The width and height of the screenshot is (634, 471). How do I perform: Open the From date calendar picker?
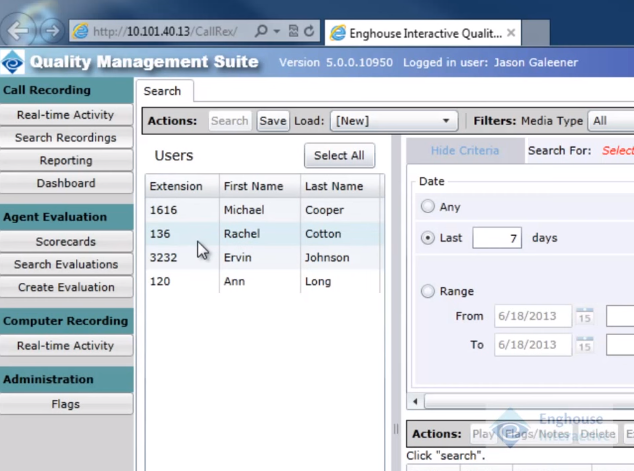(584, 316)
